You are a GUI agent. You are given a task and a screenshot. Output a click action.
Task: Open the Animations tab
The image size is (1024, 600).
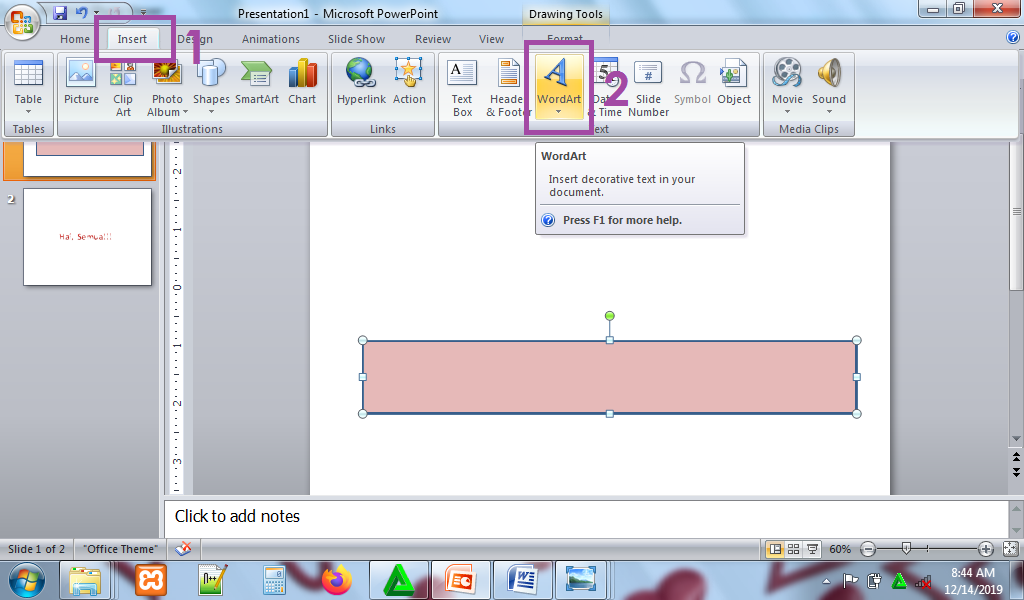(270, 39)
